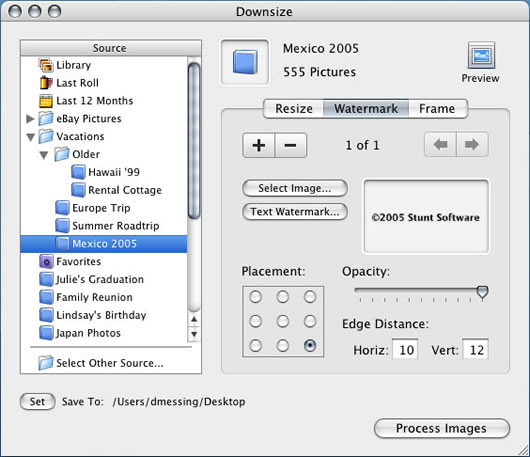Switch to the Resize tab
The image size is (530, 457).
pos(293,109)
